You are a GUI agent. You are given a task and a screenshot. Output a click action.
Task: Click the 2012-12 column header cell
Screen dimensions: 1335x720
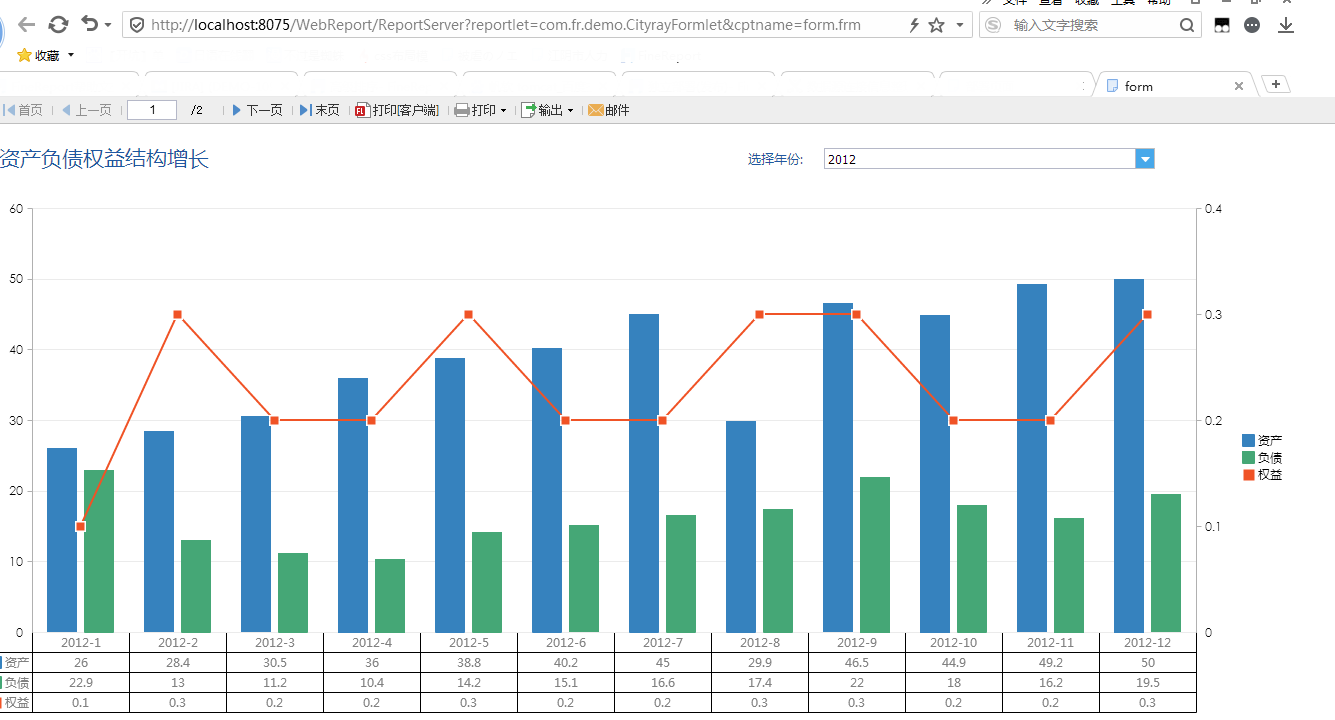click(1148, 642)
